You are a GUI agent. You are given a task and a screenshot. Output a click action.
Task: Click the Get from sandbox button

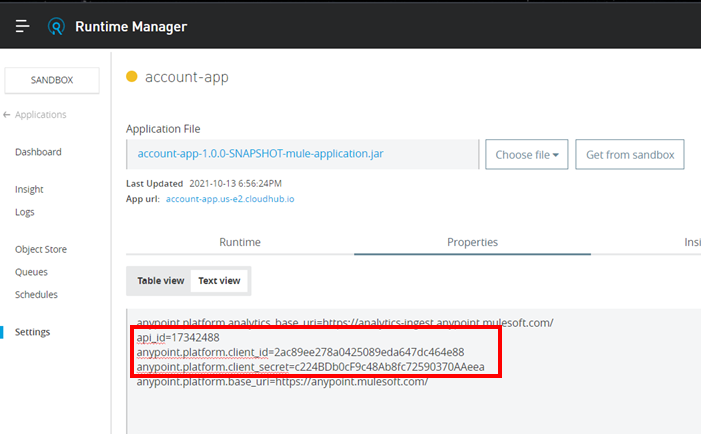(x=629, y=155)
